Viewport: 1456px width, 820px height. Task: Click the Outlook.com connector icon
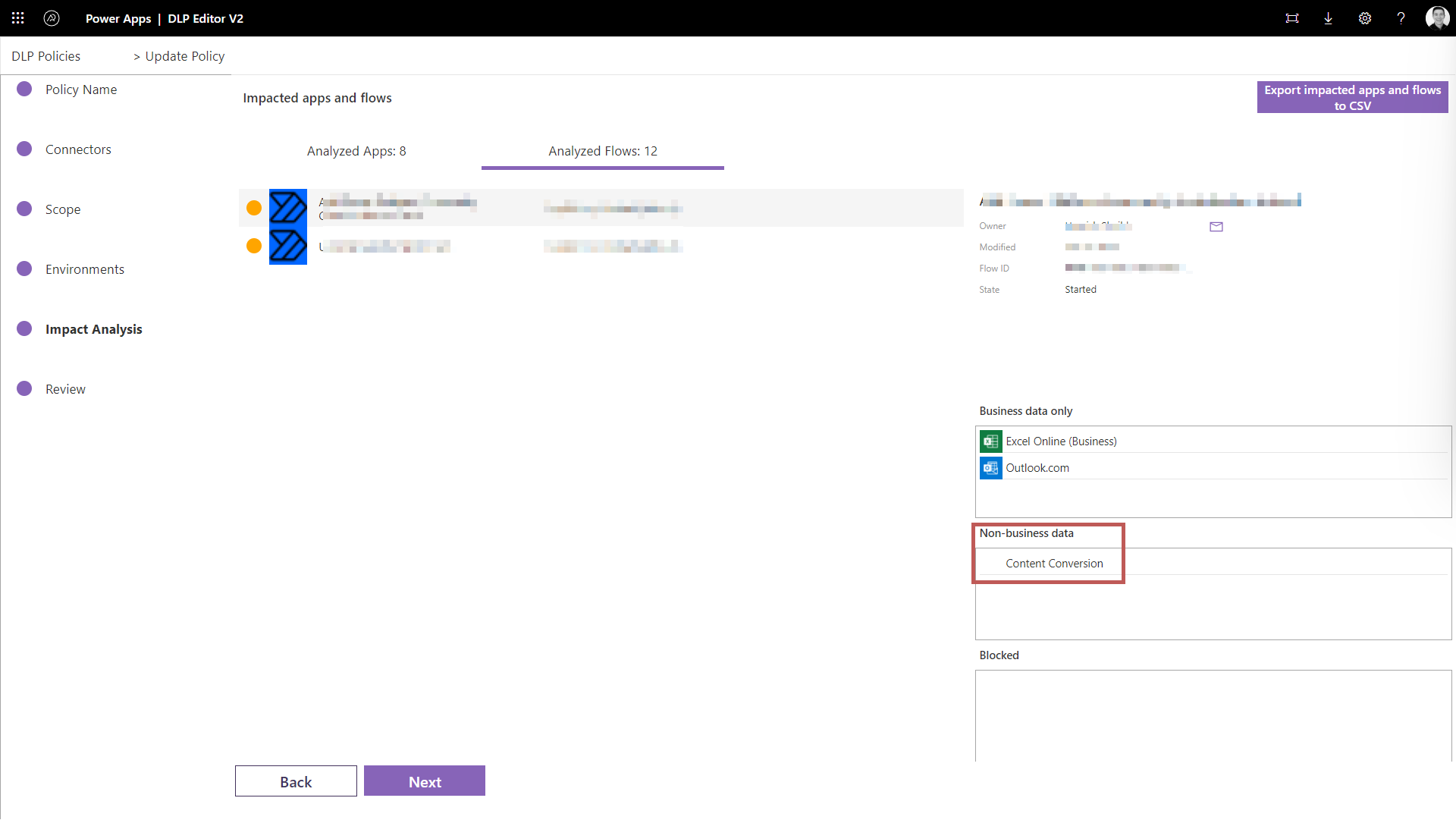[990, 468]
